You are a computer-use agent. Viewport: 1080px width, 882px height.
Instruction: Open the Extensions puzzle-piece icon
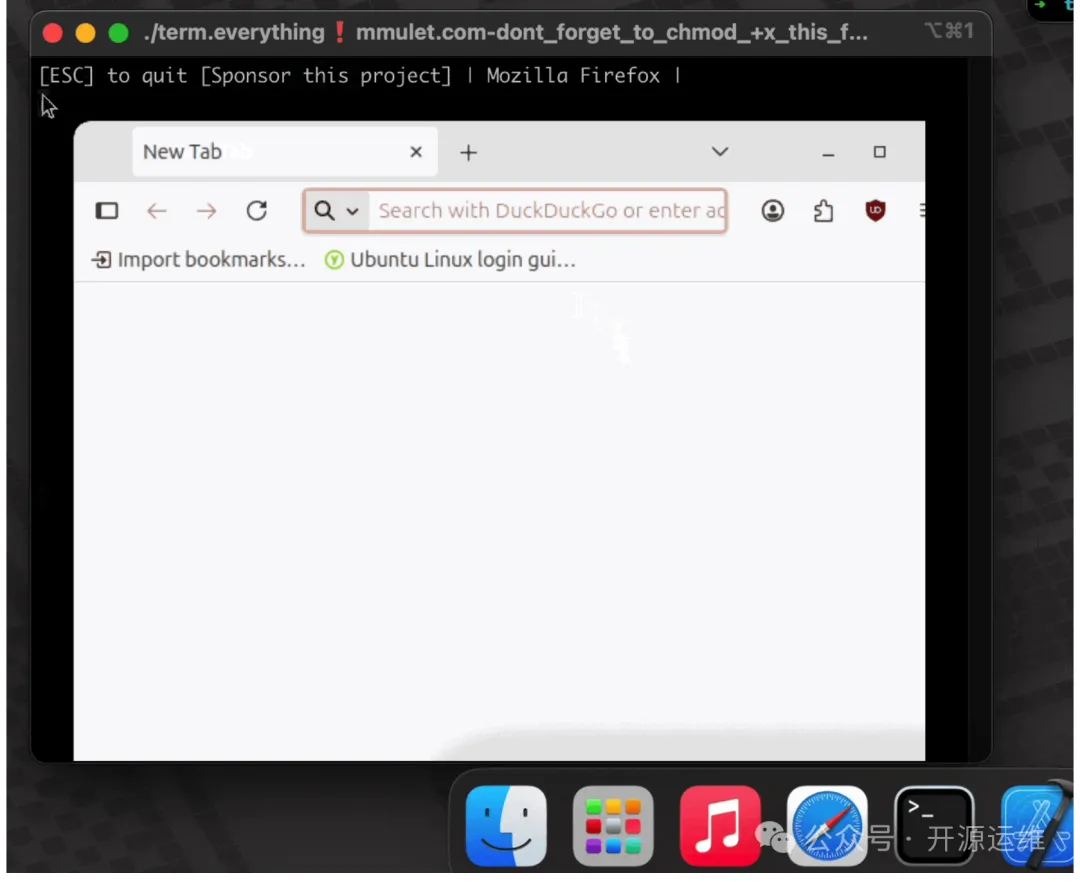point(823,211)
